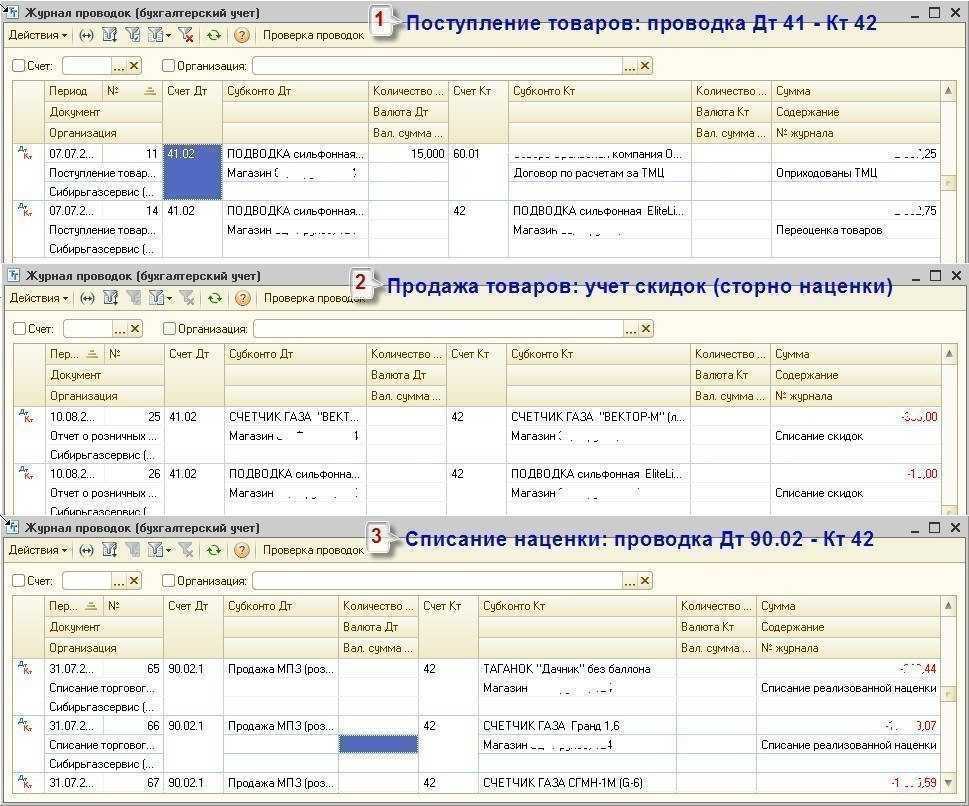Click Дт/Кт entry icon of row №11
Viewport: 969px width, 806px height.
[x=25, y=153]
